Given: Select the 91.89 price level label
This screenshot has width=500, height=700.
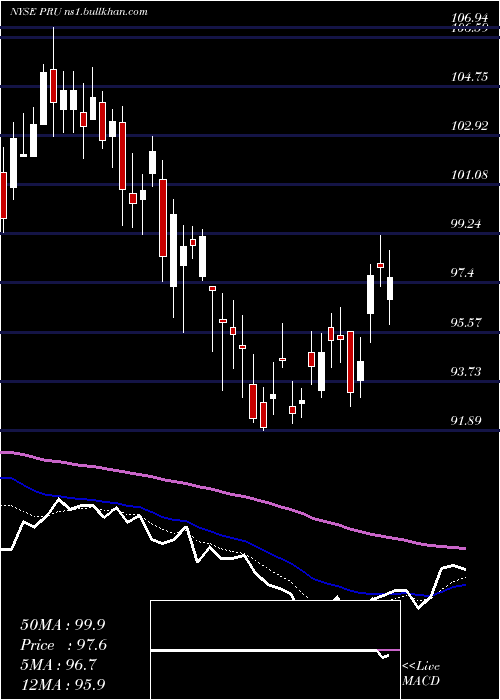Looking at the screenshot, I should [467, 421].
